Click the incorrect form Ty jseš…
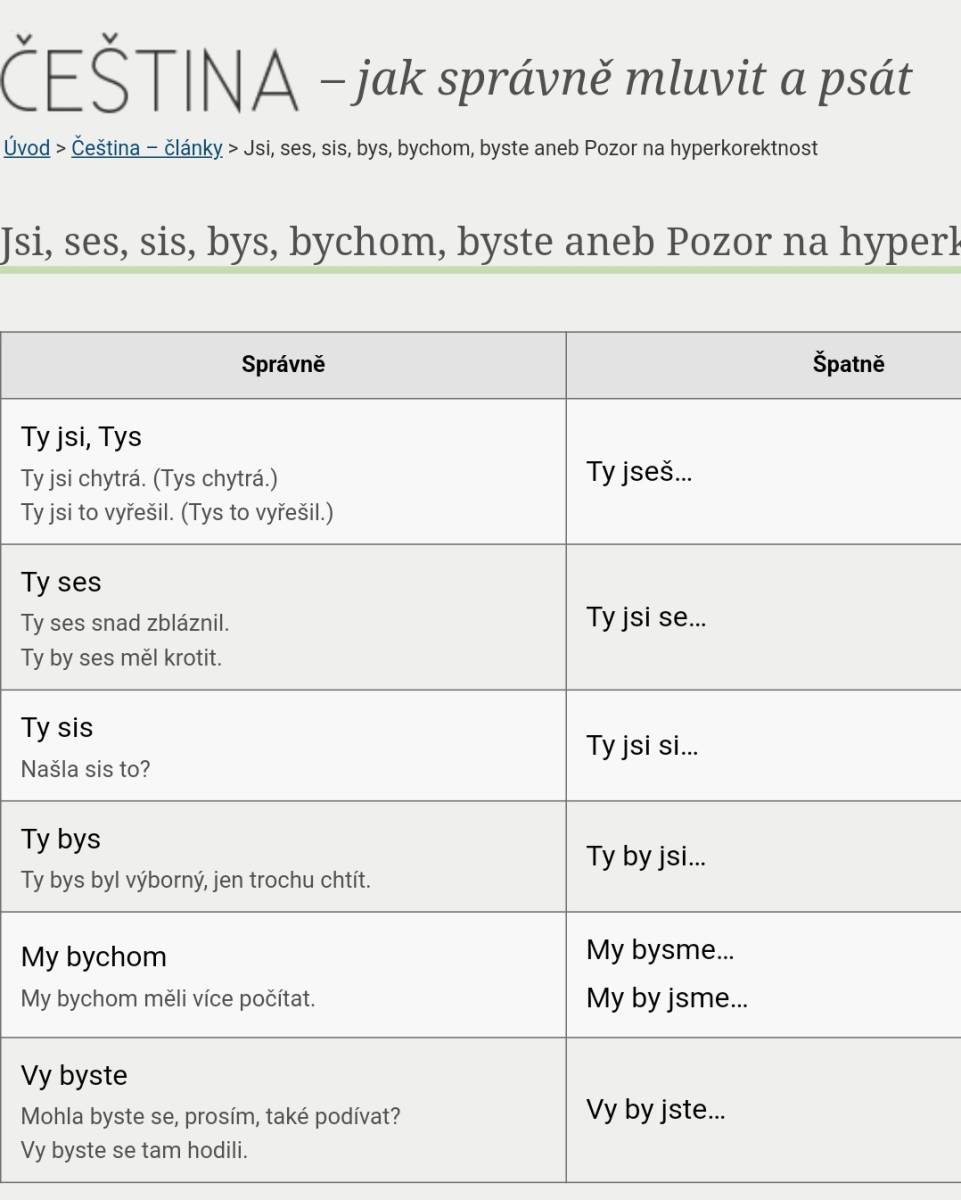 [x=639, y=472]
